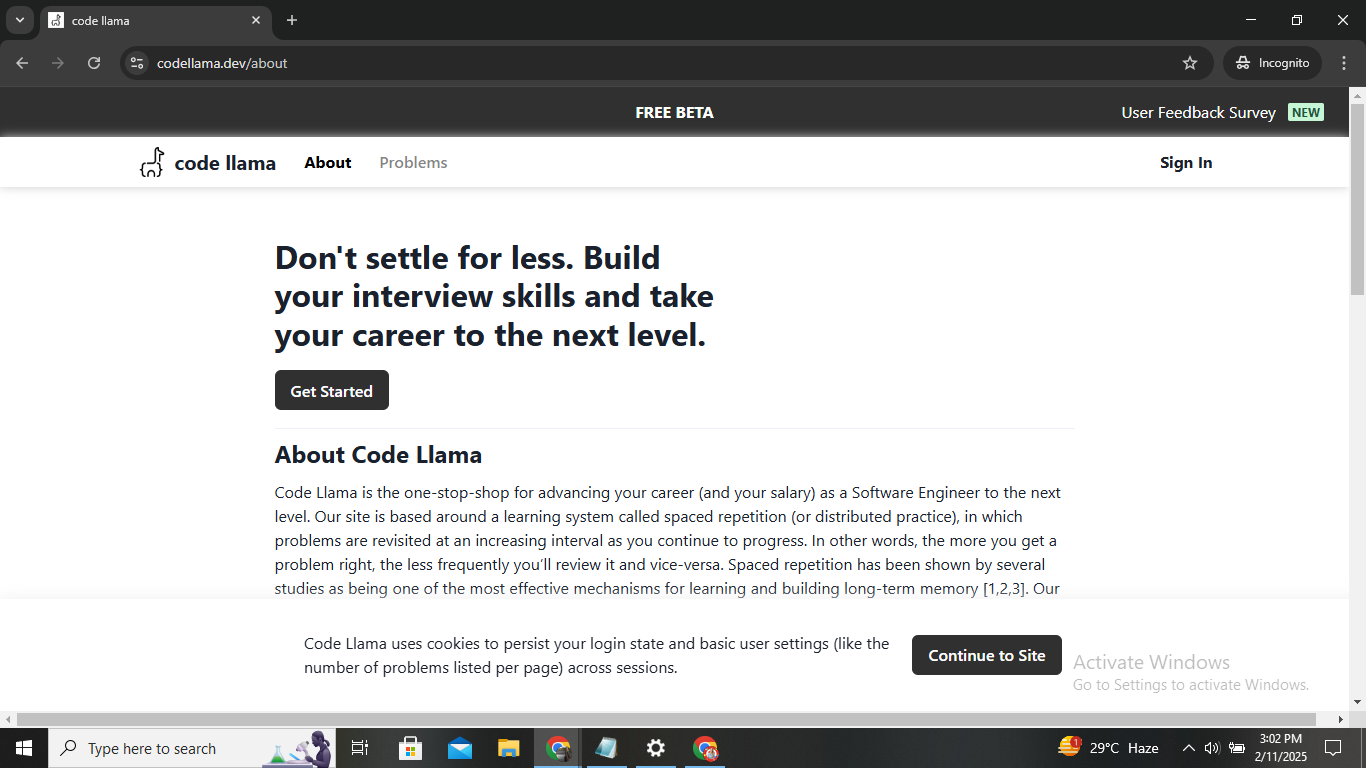Select the code llama browser tab

(x=155, y=20)
